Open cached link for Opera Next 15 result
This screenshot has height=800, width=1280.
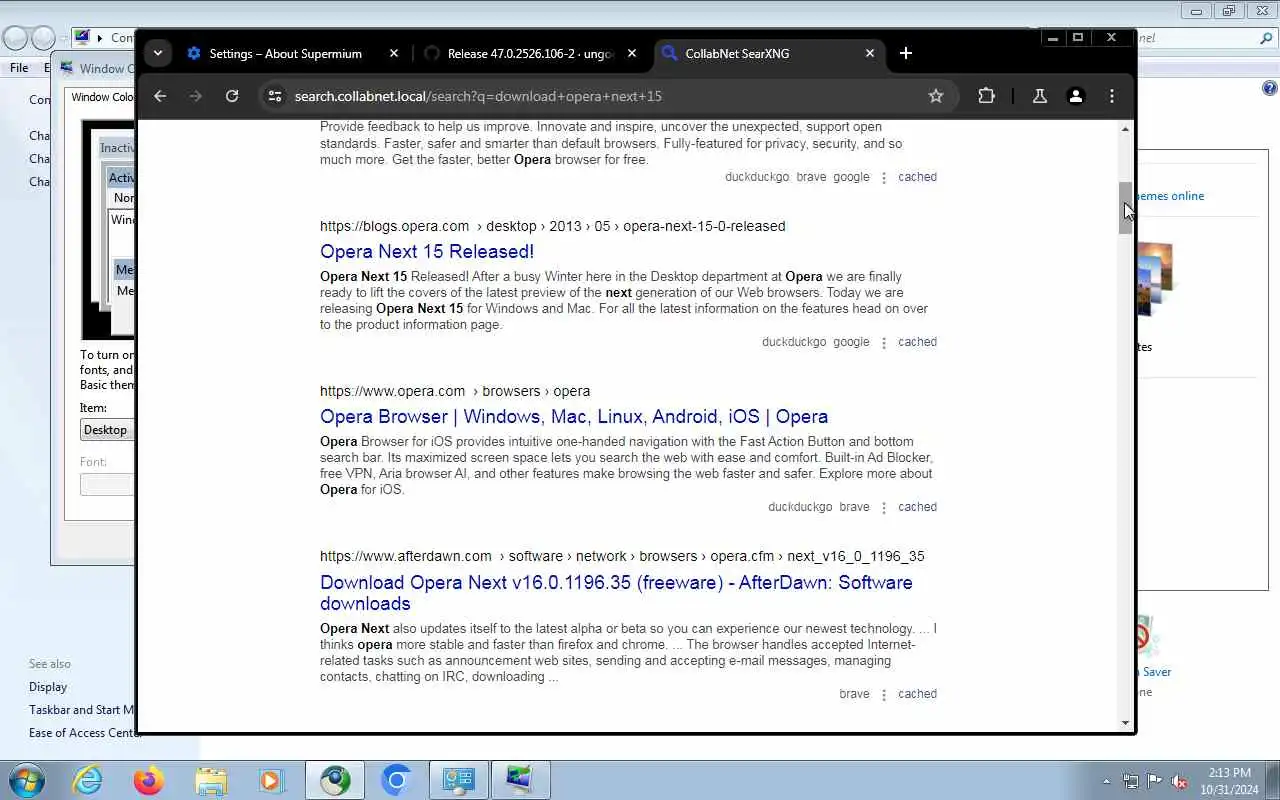(x=917, y=342)
